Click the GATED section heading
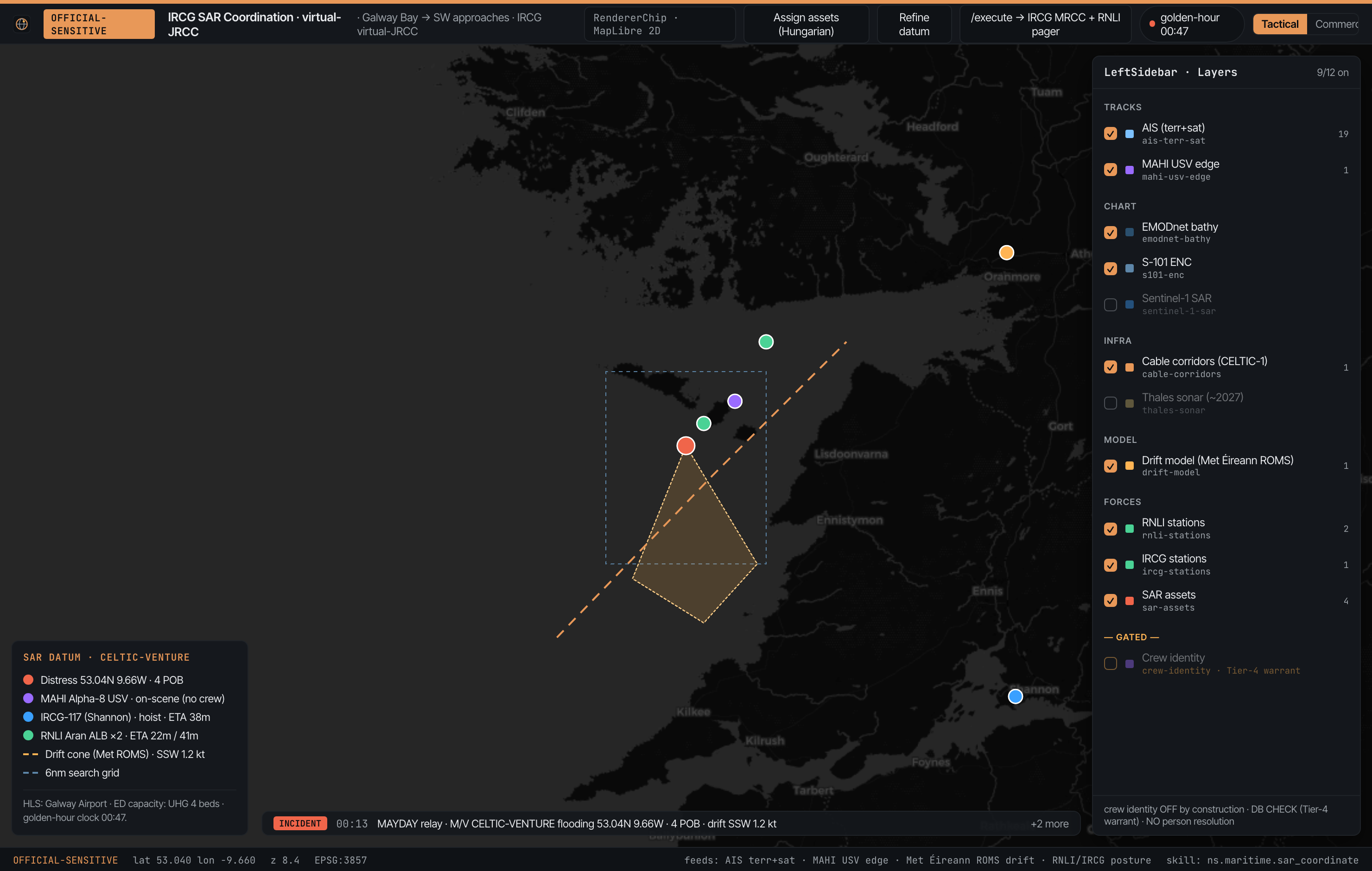Viewport: 1372px width, 871px height. (x=1131, y=637)
